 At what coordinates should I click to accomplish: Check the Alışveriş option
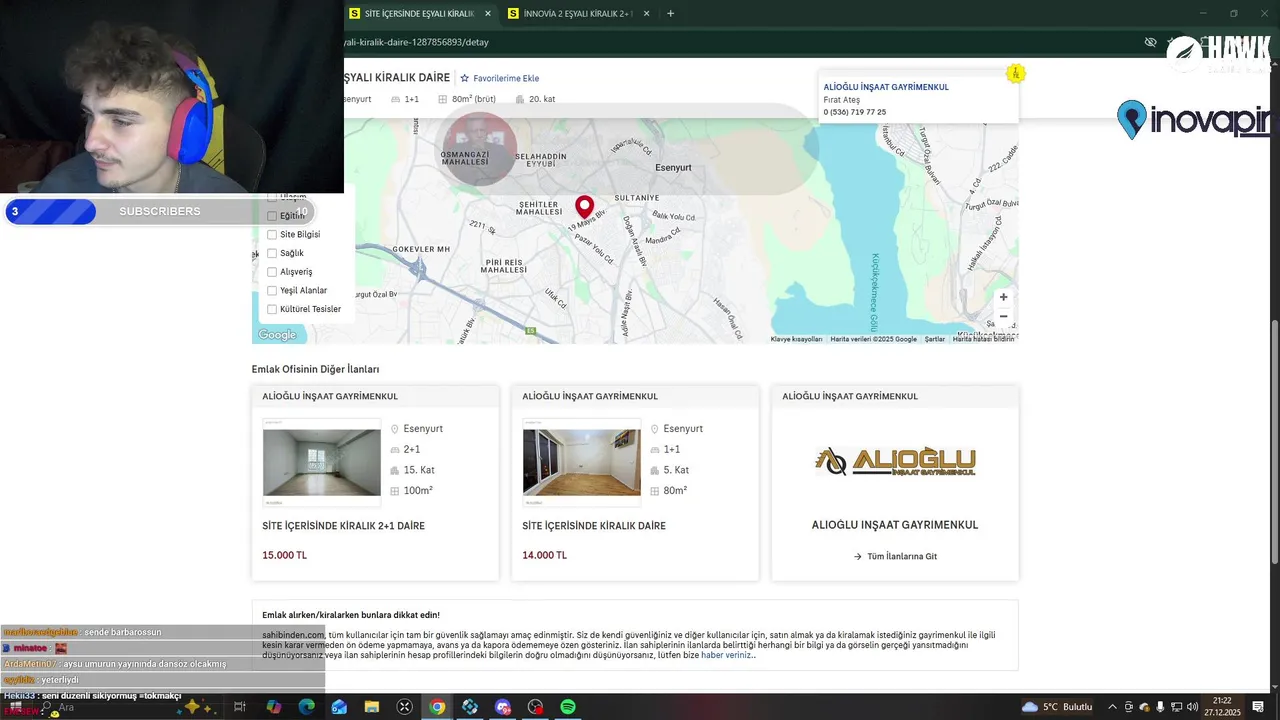(271, 272)
